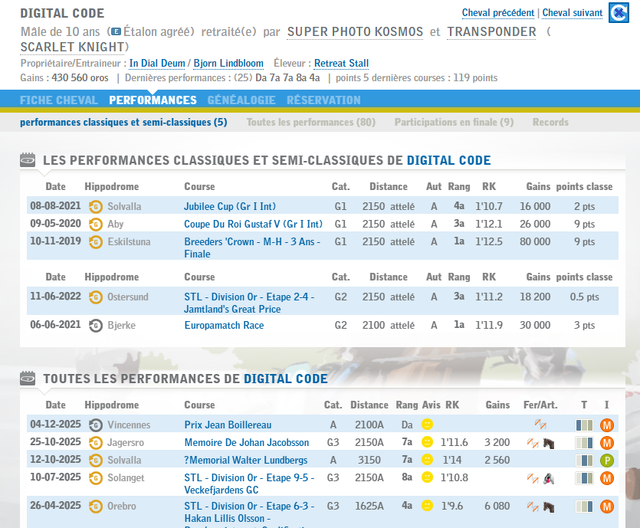Open sire SUPER PHOTO KOSMOS page
640x528 pixels.
coord(355,32)
